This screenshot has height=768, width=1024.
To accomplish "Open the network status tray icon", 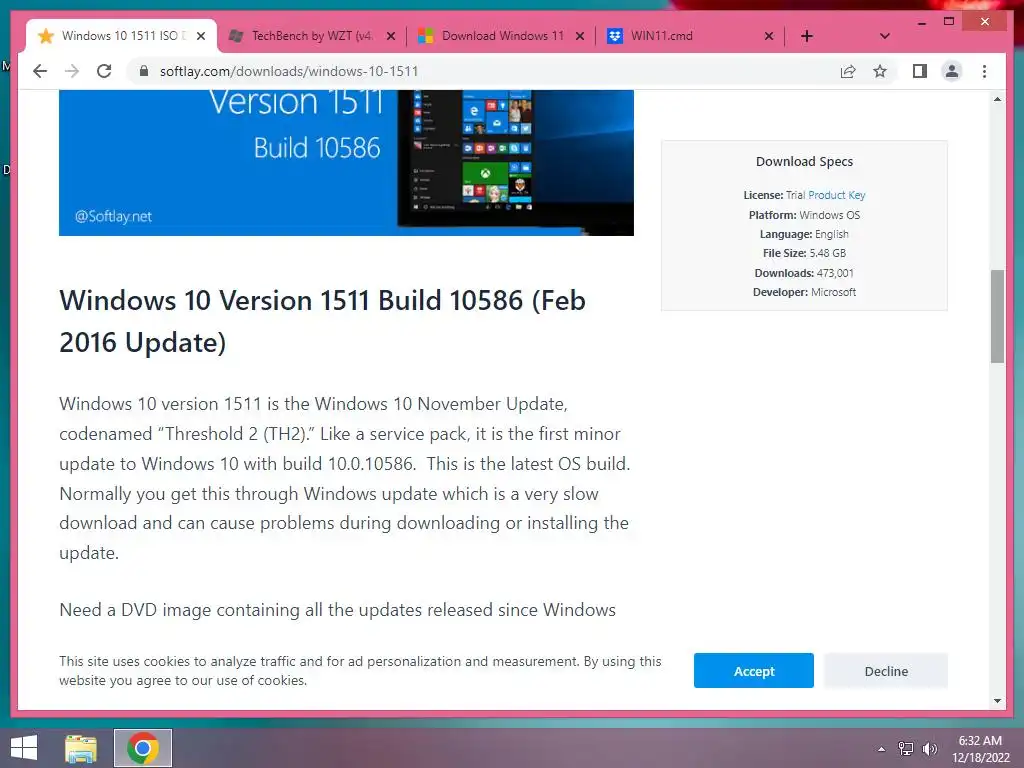I will coord(905,748).
